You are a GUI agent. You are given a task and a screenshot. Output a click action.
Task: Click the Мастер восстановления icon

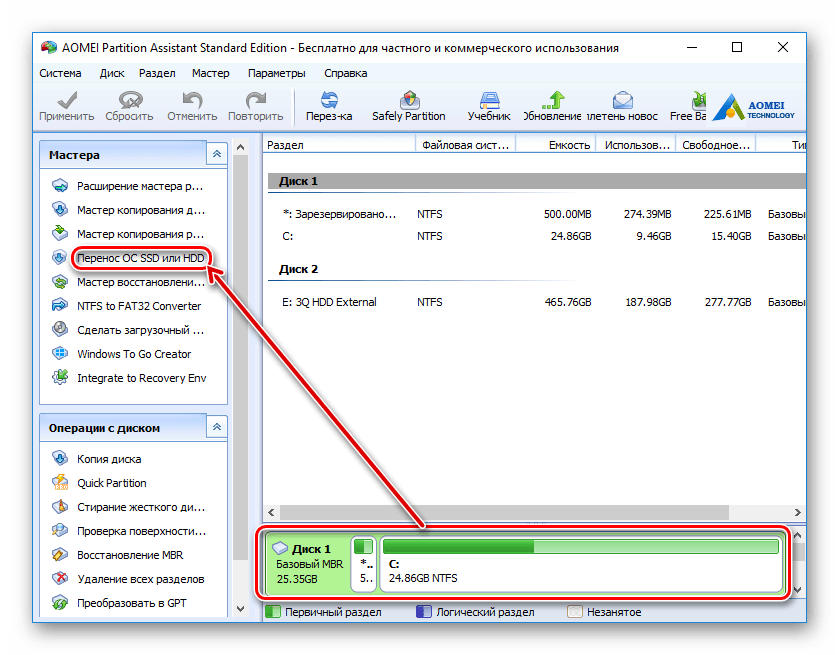click(x=59, y=281)
